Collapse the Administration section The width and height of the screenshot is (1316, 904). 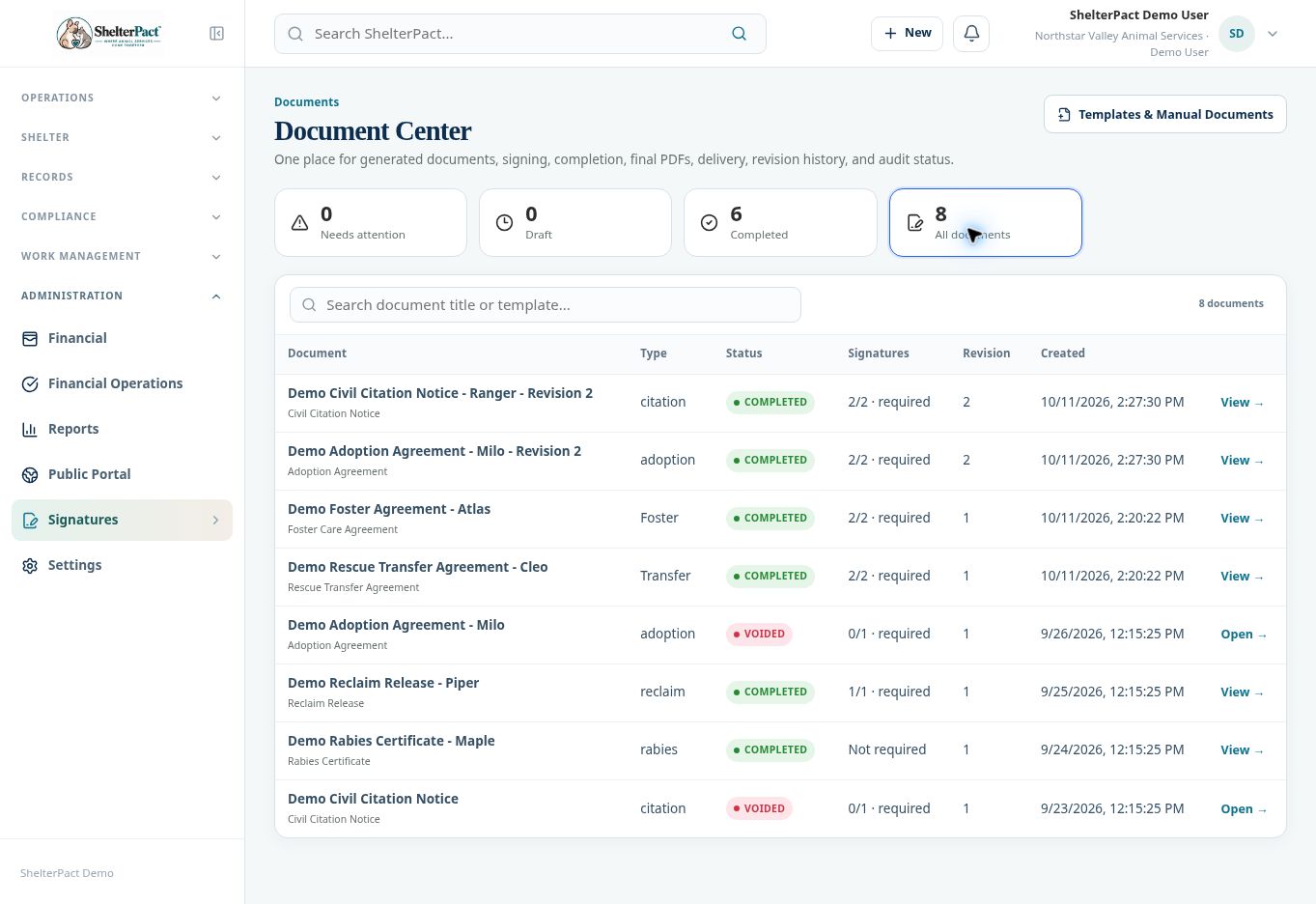(x=122, y=296)
